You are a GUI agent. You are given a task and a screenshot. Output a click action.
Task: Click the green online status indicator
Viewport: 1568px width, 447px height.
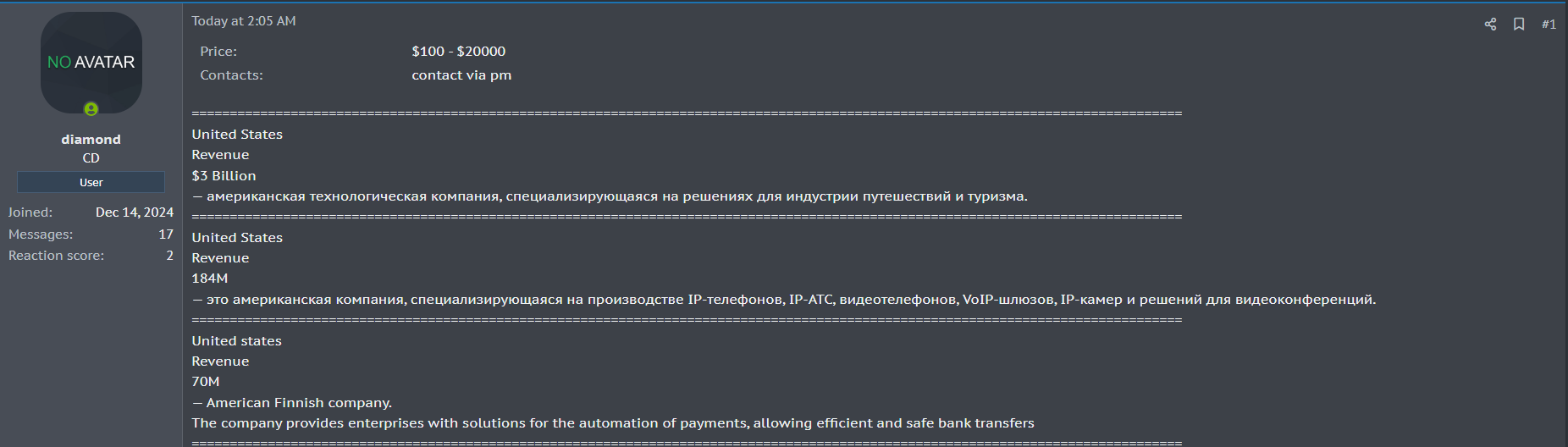[x=91, y=109]
